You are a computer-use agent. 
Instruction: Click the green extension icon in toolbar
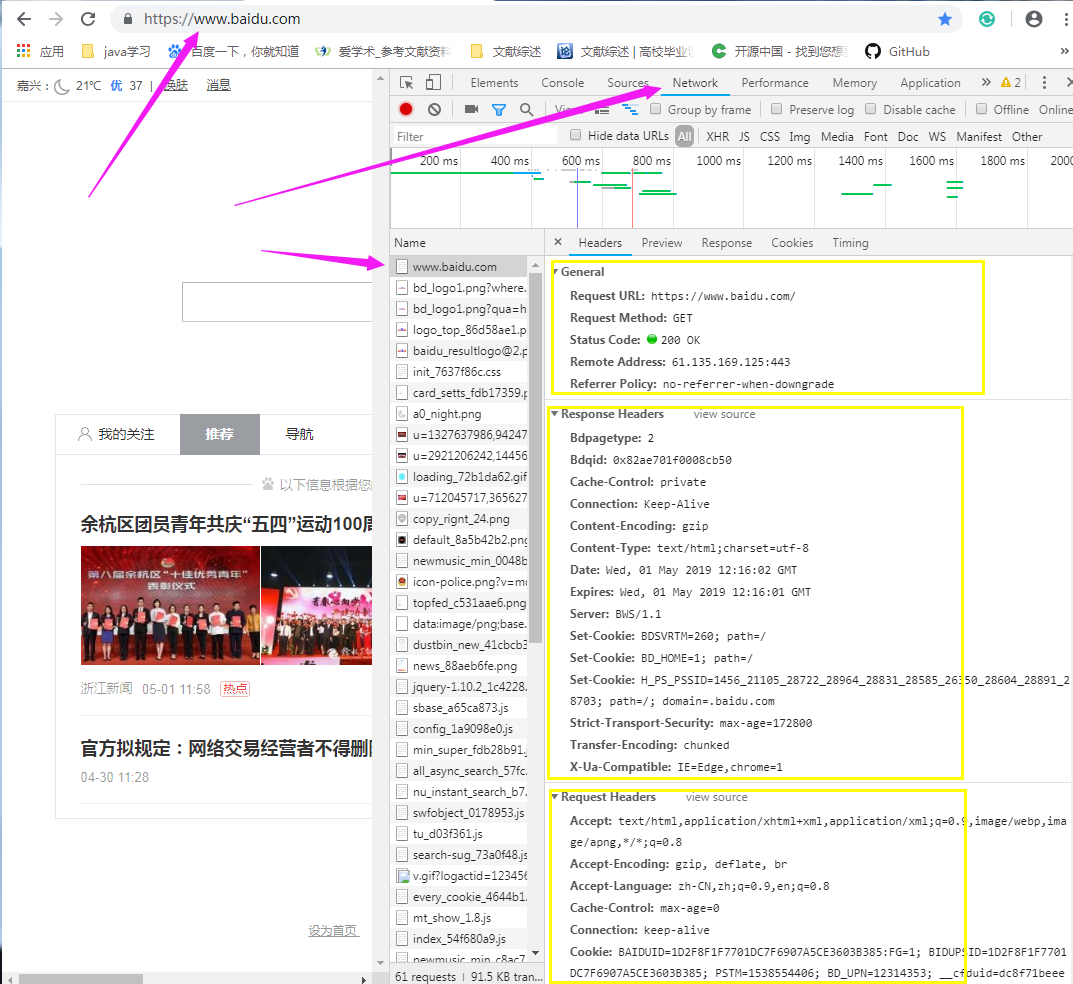(987, 19)
